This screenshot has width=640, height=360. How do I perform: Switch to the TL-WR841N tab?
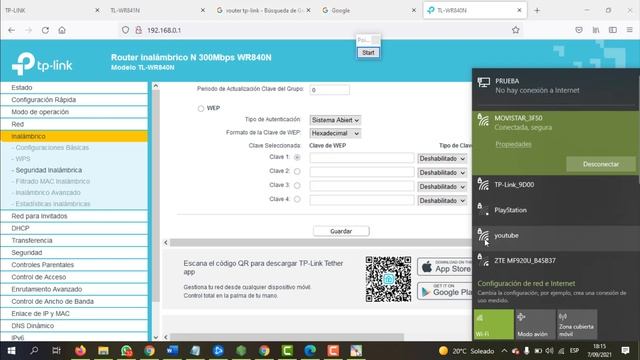point(157,11)
